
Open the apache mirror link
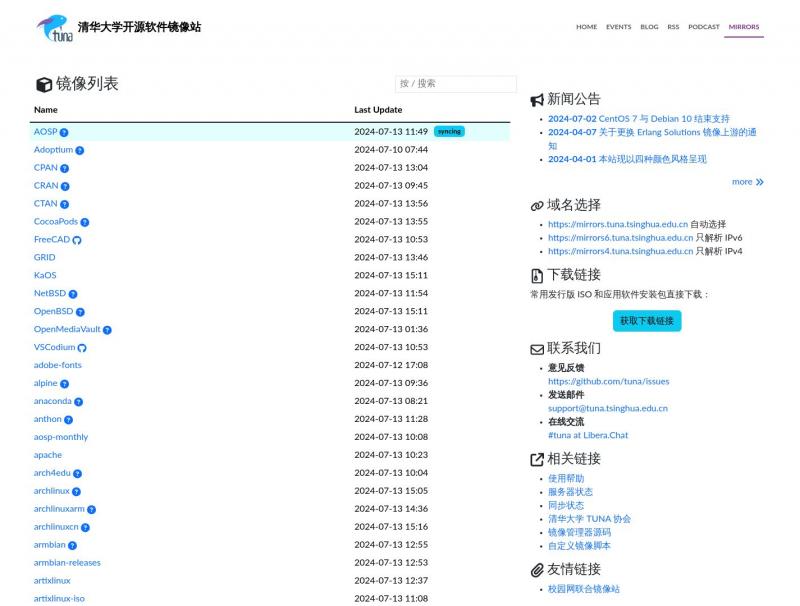47,455
